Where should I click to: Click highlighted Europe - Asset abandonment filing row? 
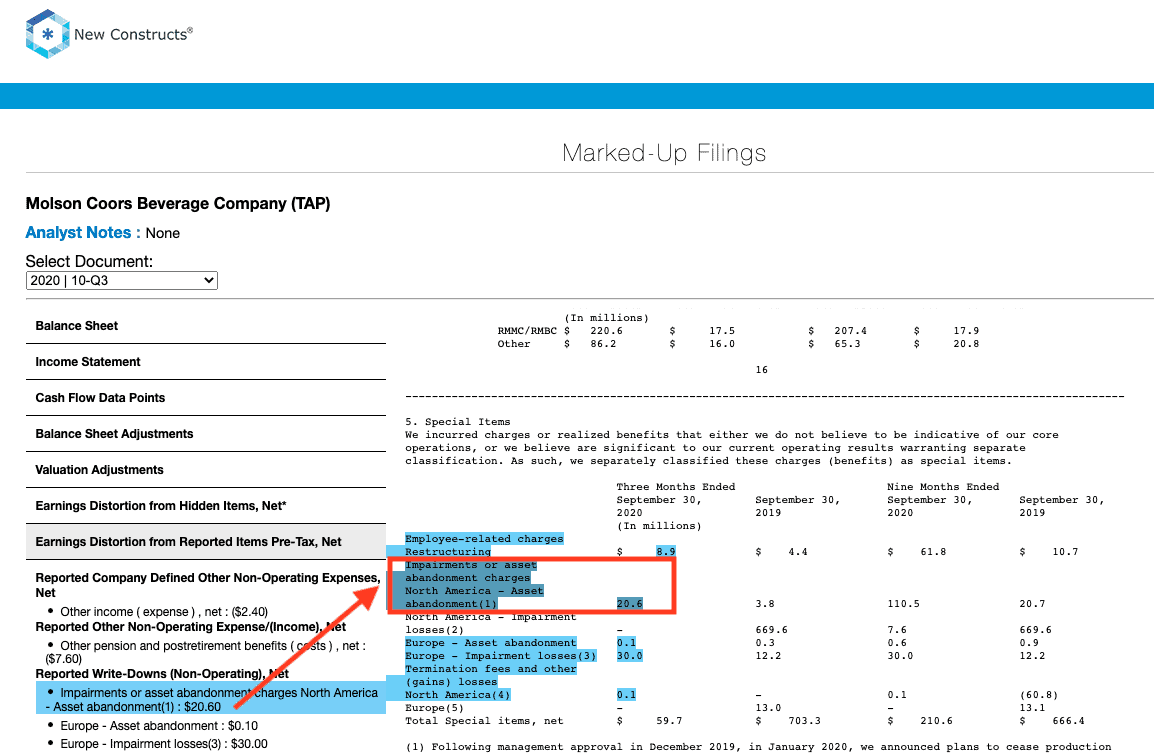coord(491,643)
